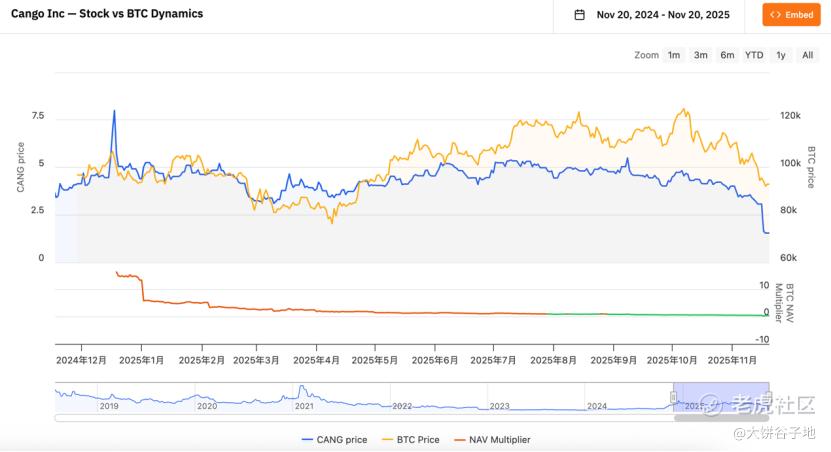Switch zoom to YTD
831x452 pixels.
point(754,55)
